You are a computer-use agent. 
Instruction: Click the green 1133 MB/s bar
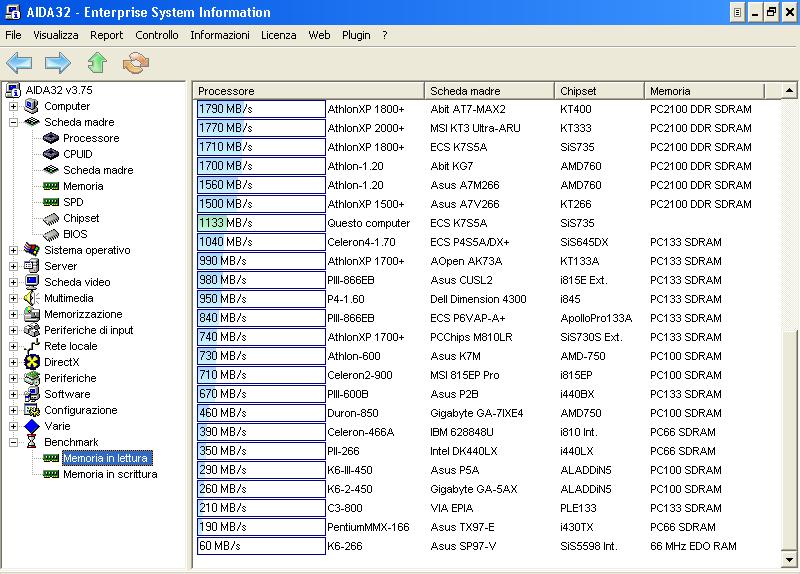pos(261,223)
